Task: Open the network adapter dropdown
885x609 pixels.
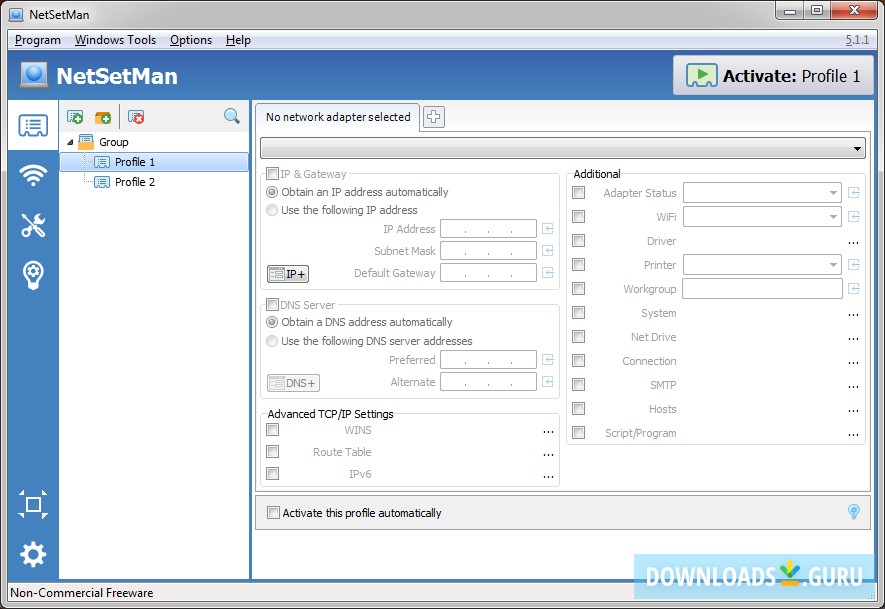Action: click(x=563, y=149)
